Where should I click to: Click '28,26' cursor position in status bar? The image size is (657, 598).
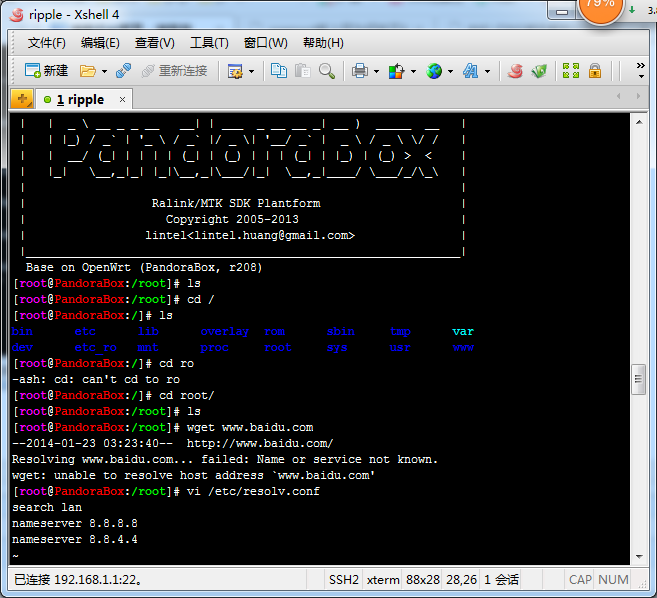coord(461,580)
